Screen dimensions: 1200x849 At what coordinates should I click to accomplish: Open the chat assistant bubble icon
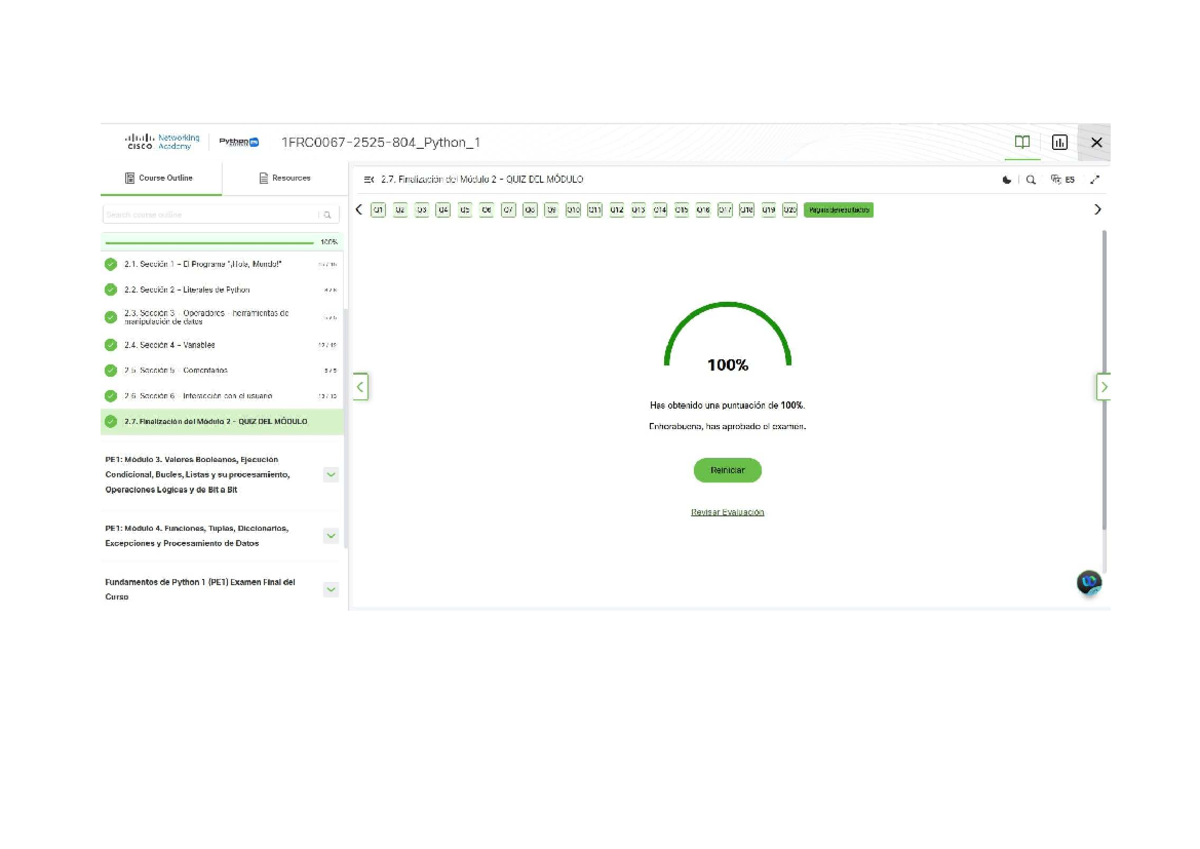(1088, 582)
